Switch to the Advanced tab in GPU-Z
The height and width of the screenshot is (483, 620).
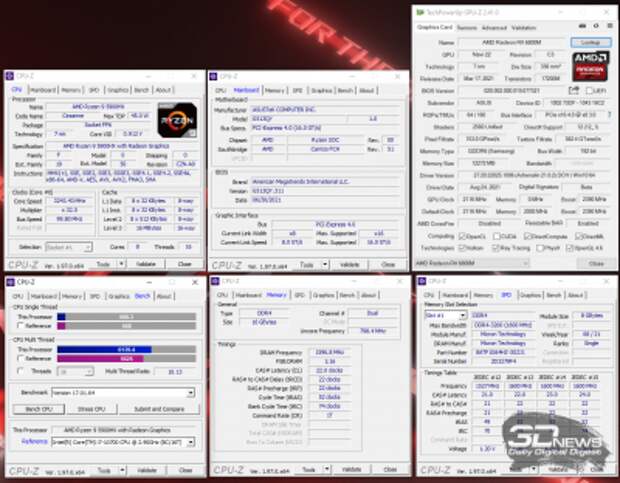(494, 28)
